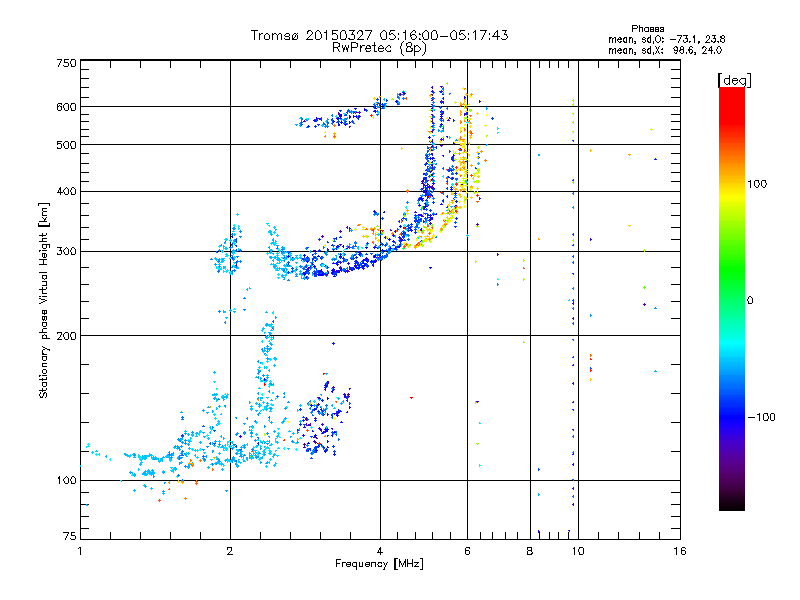Click the '8' frequency axis tick label
The width and height of the screenshot is (800, 600).
[530, 551]
